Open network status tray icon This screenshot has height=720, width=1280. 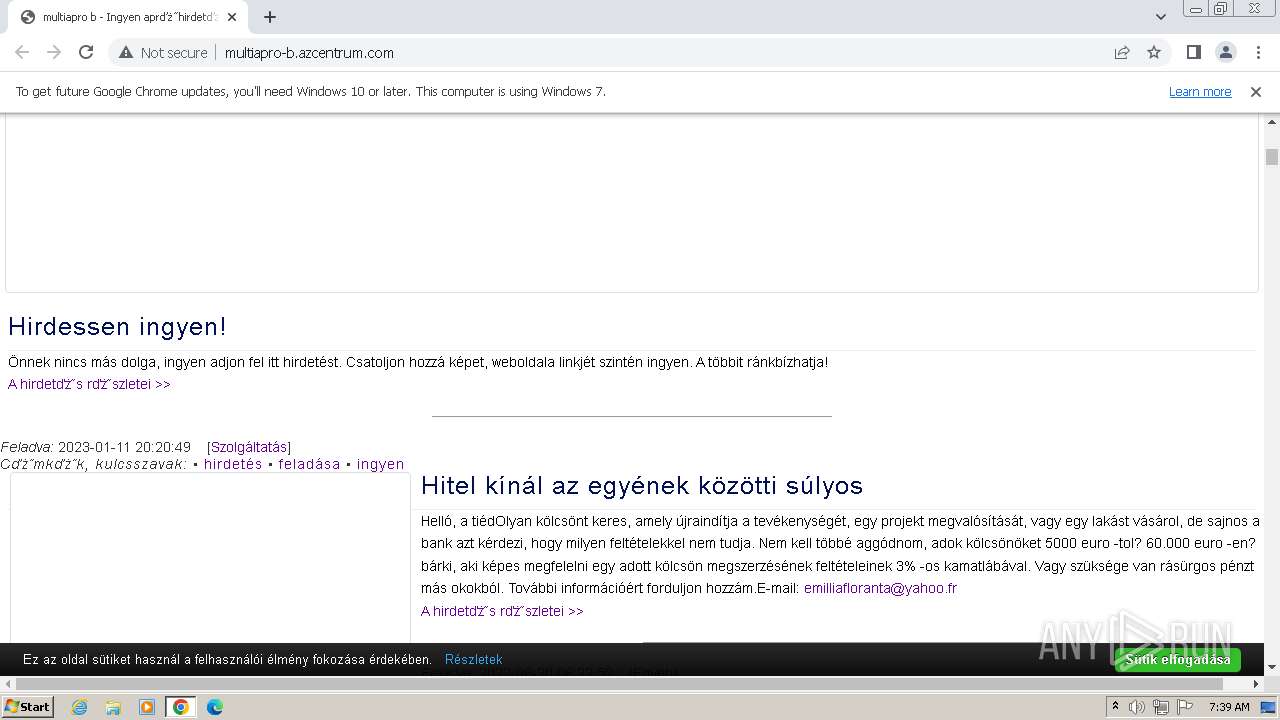pos(1161,707)
